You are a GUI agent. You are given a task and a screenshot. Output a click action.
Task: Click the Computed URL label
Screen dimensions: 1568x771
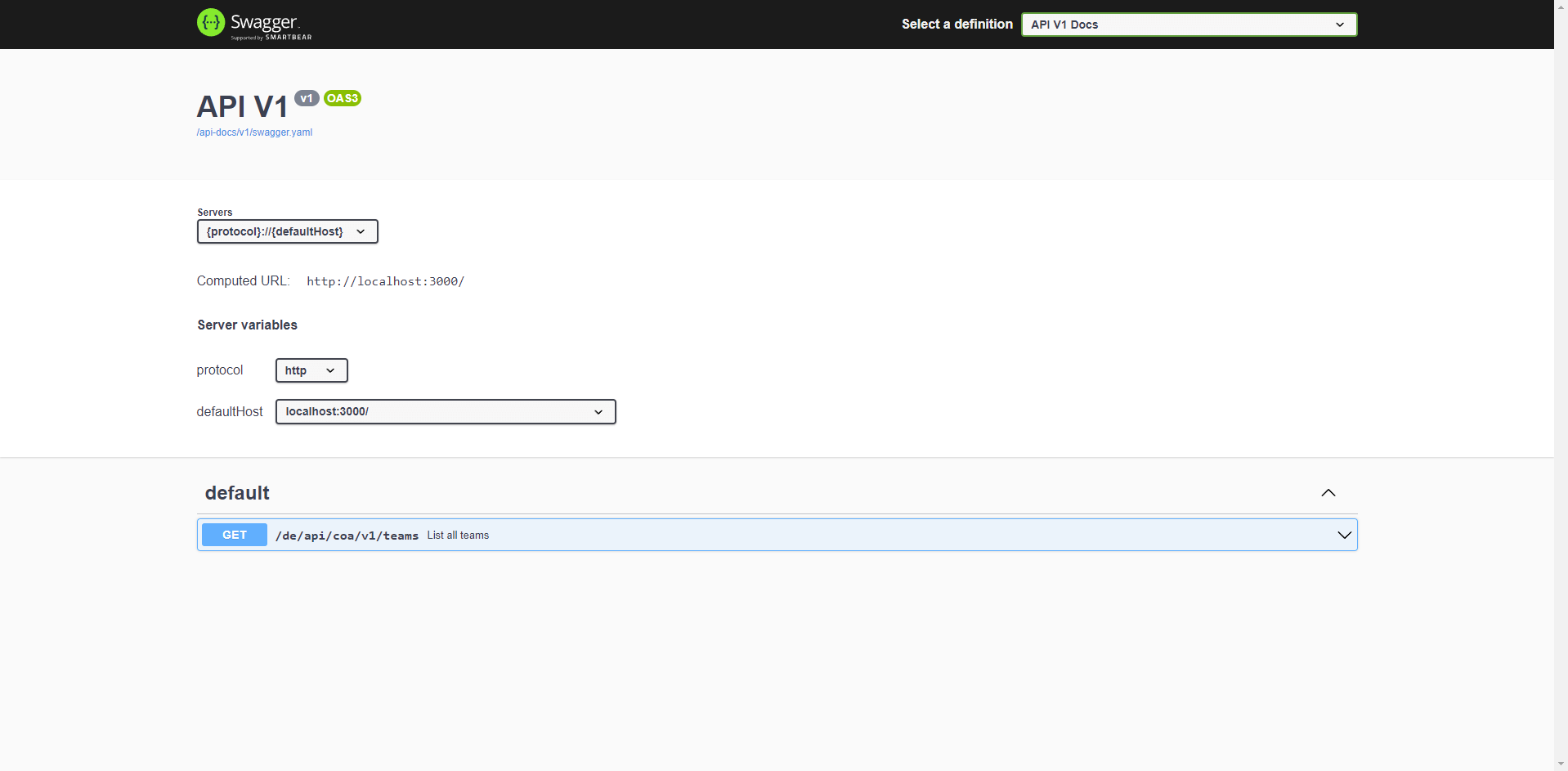[x=243, y=280]
